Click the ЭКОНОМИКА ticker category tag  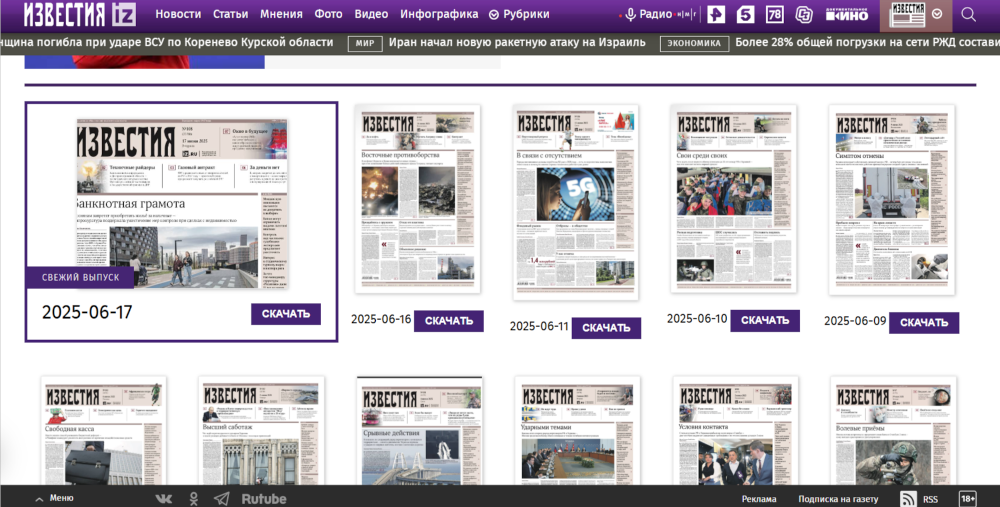[694, 43]
